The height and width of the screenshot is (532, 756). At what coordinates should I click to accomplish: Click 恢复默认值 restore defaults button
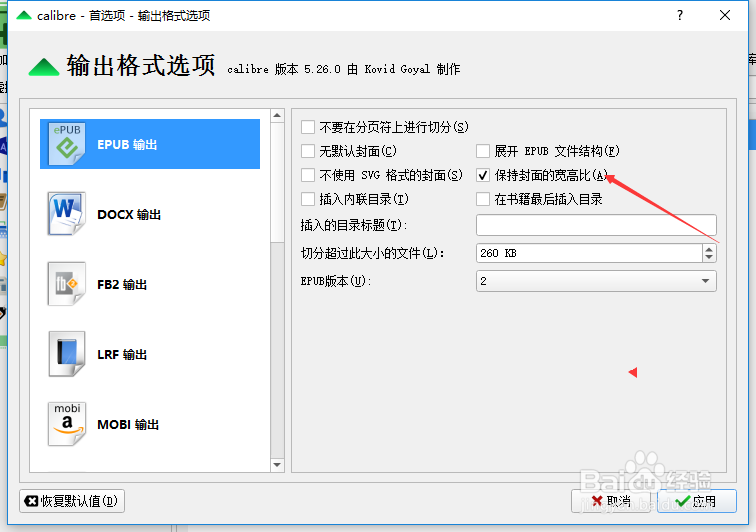[x=72, y=501]
